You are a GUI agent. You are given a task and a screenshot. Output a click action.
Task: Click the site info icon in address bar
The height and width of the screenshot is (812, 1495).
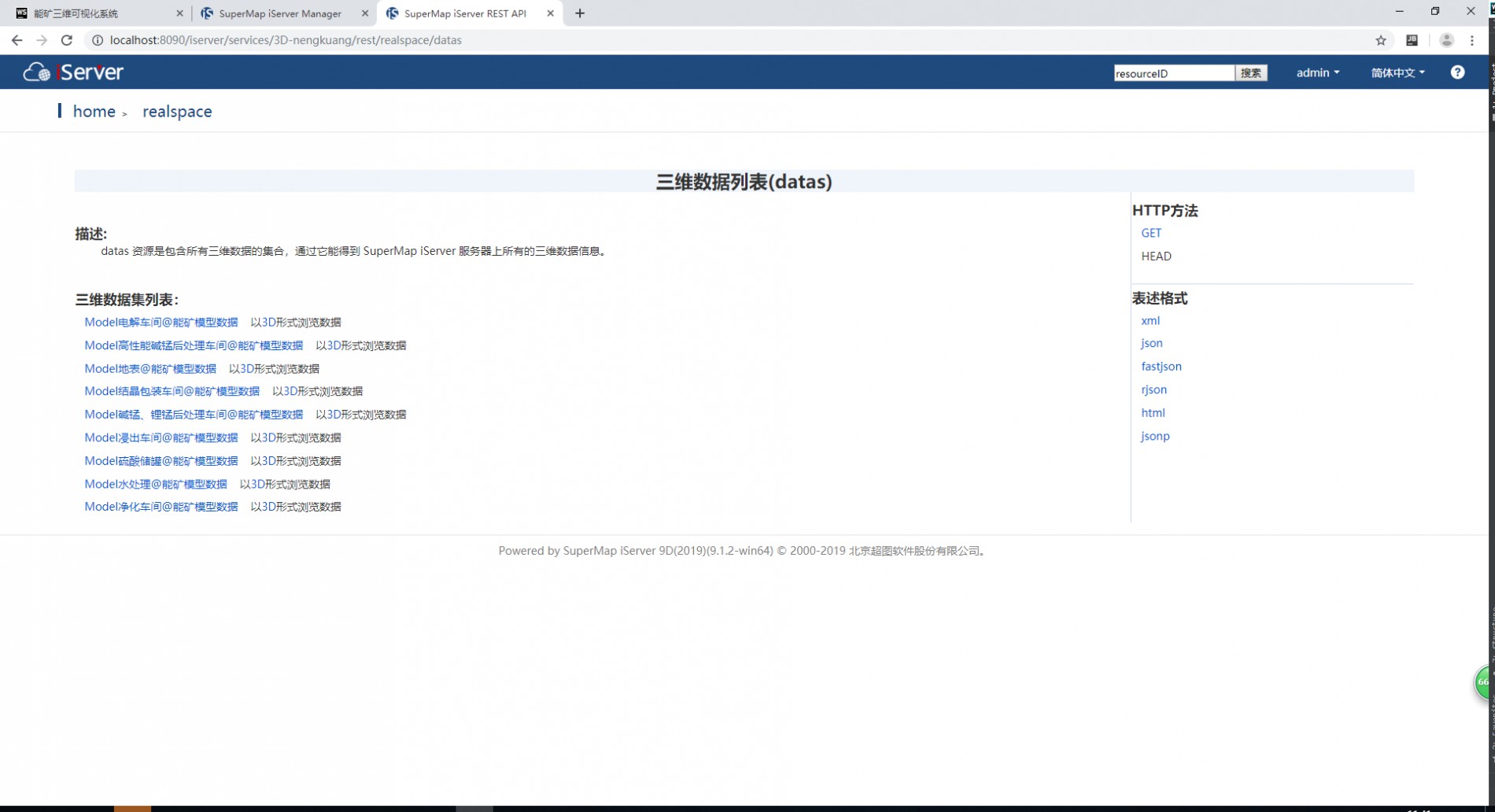[x=98, y=40]
